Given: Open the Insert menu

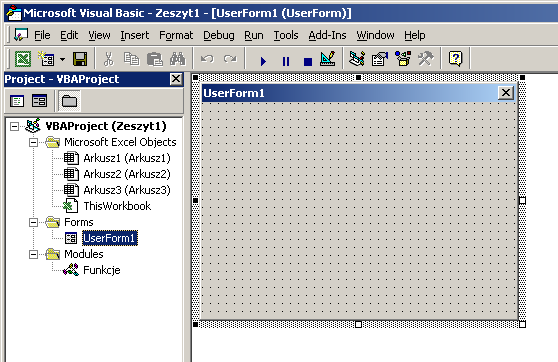Looking at the screenshot, I should 135,35.
